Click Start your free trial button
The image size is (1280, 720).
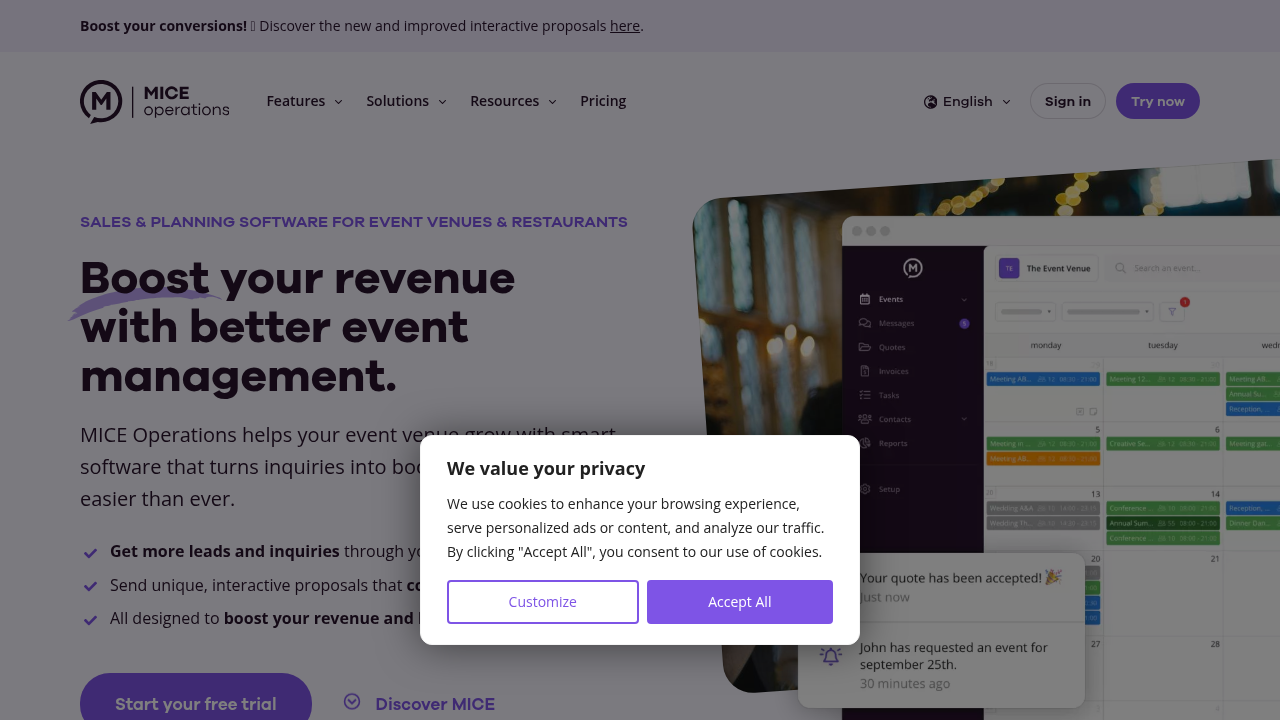pos(196,703)
